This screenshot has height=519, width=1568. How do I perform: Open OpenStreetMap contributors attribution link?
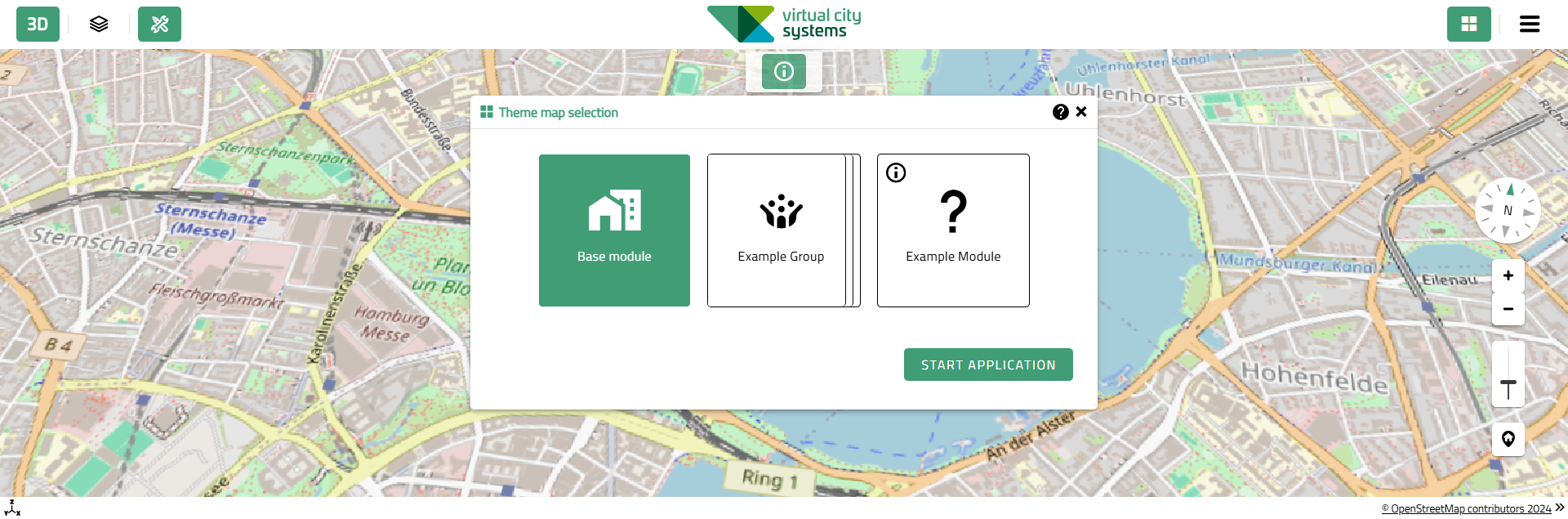[1465, 509]
